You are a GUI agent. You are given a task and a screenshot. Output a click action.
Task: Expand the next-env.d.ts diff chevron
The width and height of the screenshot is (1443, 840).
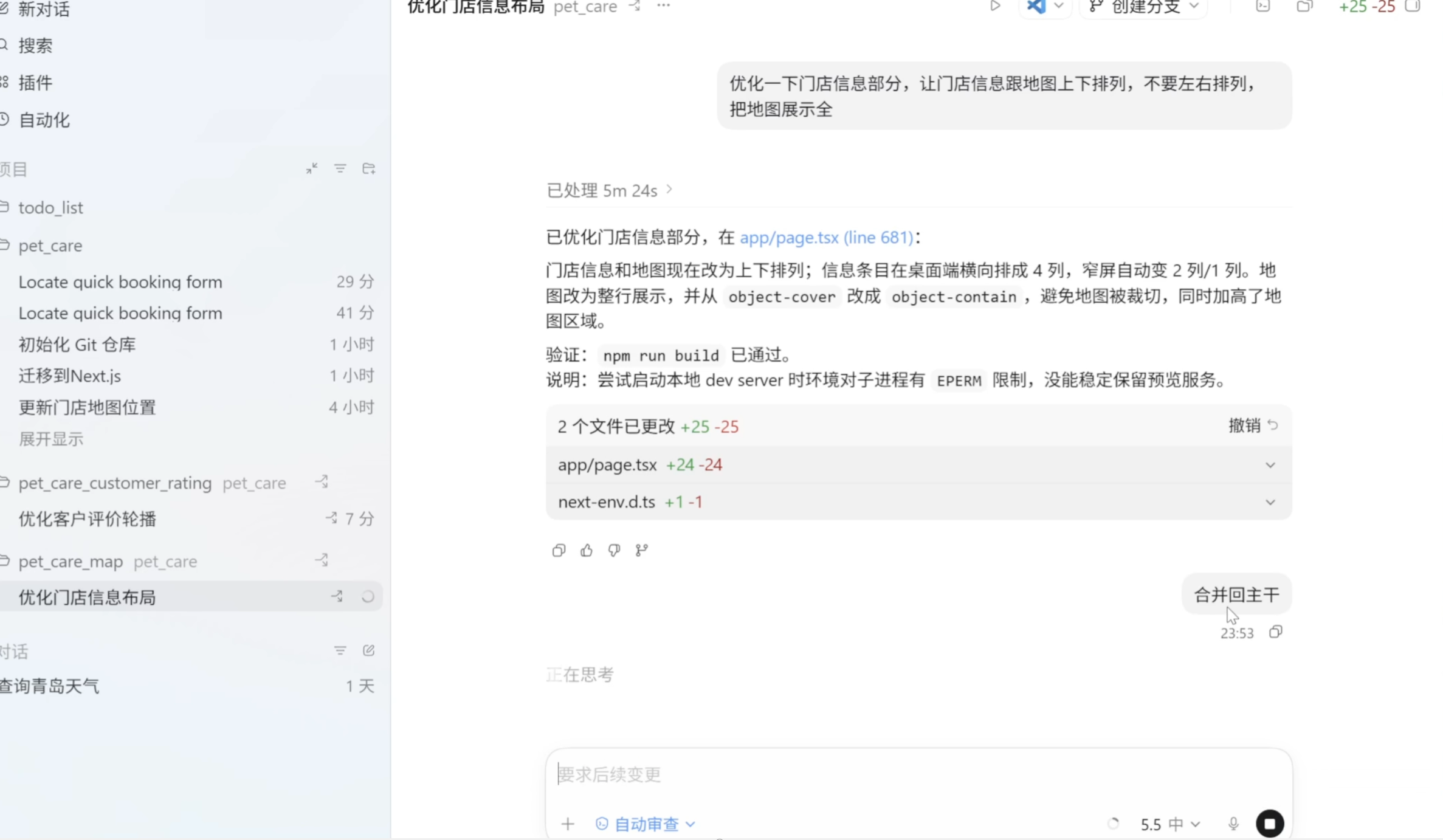click(x=1270, y=502)
